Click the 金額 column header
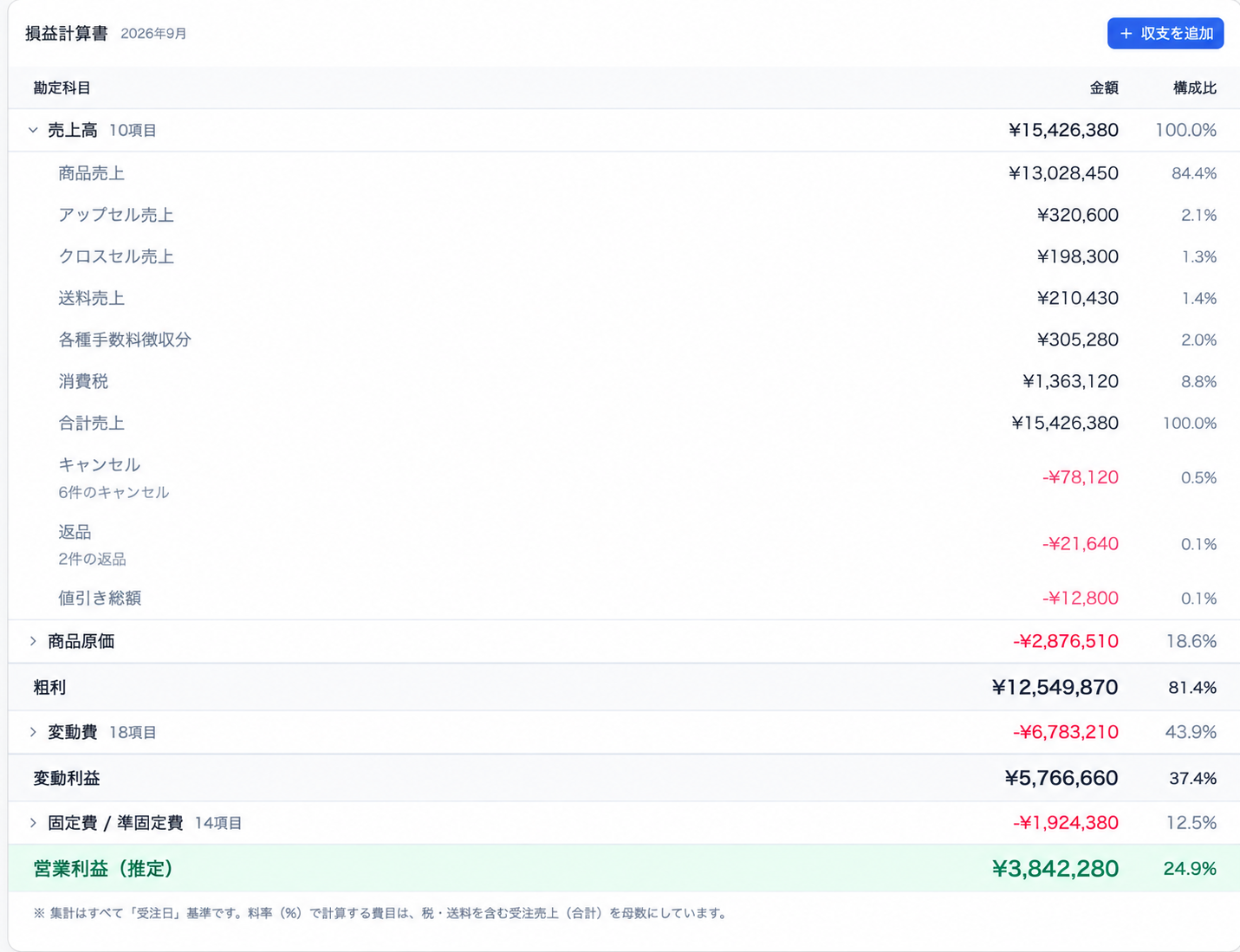Image resolution: width=1240 pixels, height=952 pixels. click(1104, 87)
